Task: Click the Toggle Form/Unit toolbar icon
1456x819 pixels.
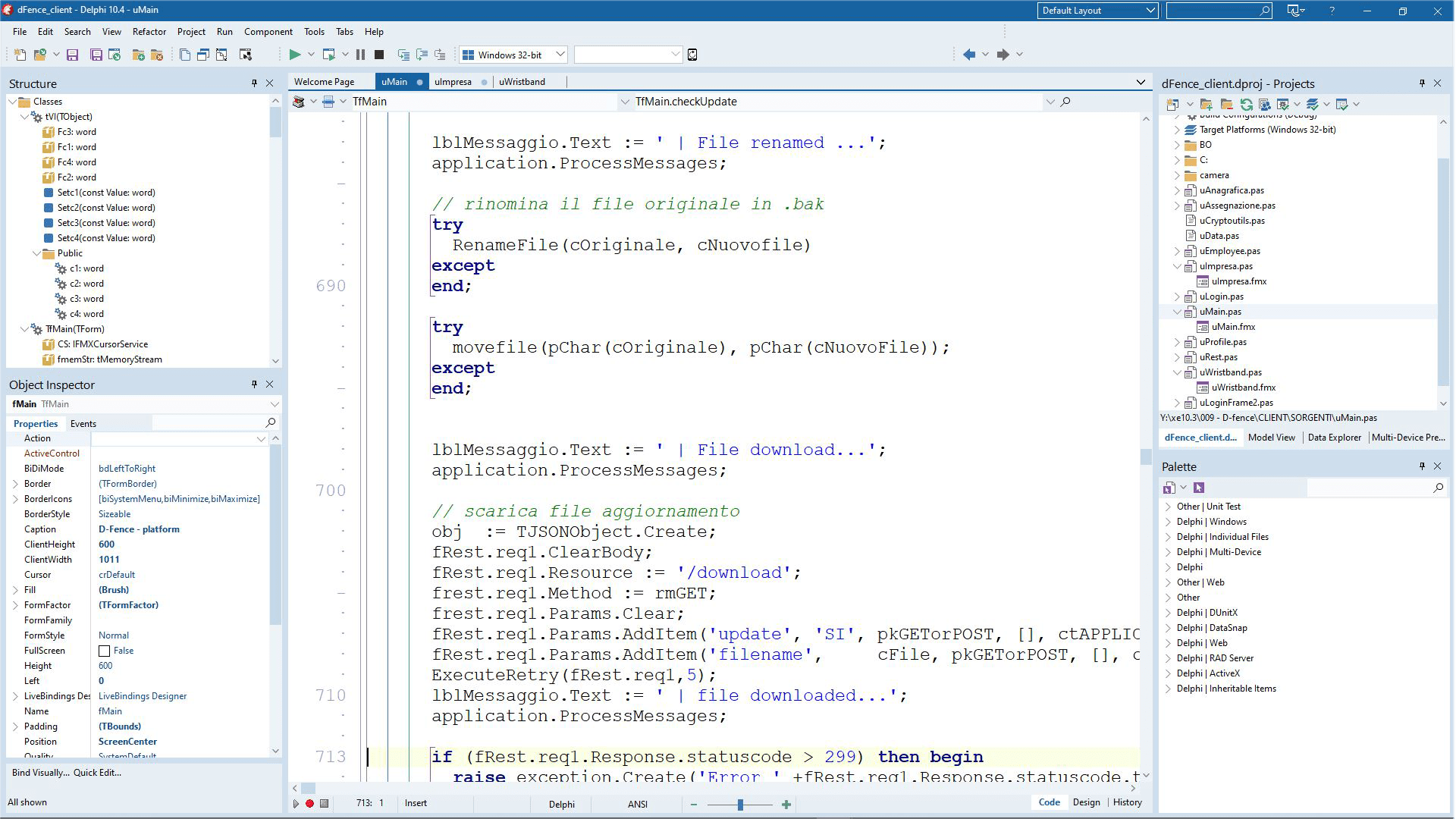Action: click(221, 55)
